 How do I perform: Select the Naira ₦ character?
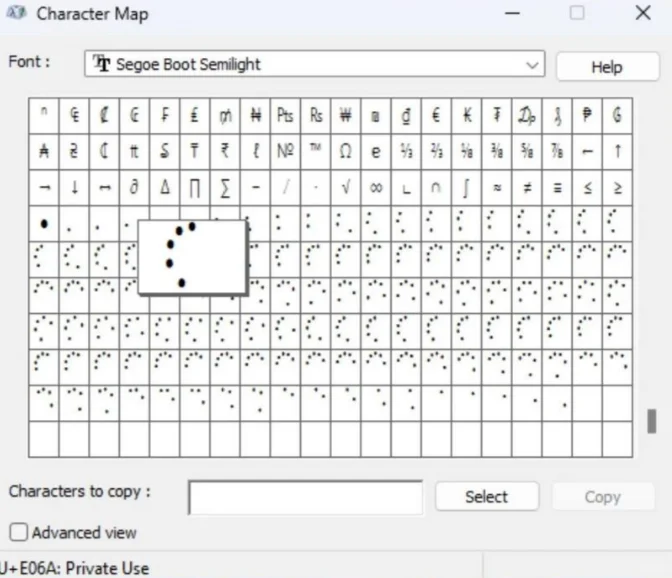click(x=255, y=116)
